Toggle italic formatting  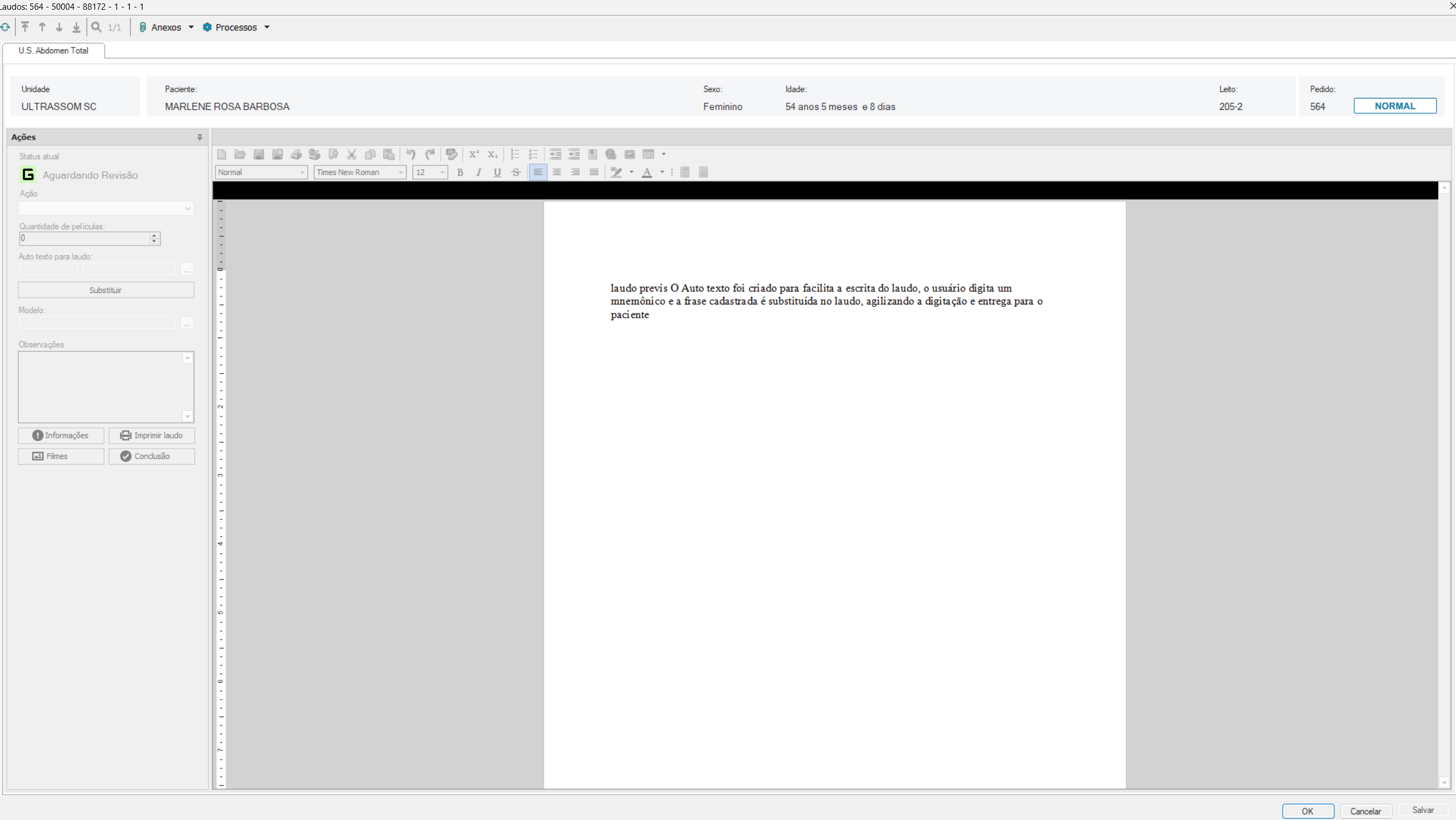479,172
